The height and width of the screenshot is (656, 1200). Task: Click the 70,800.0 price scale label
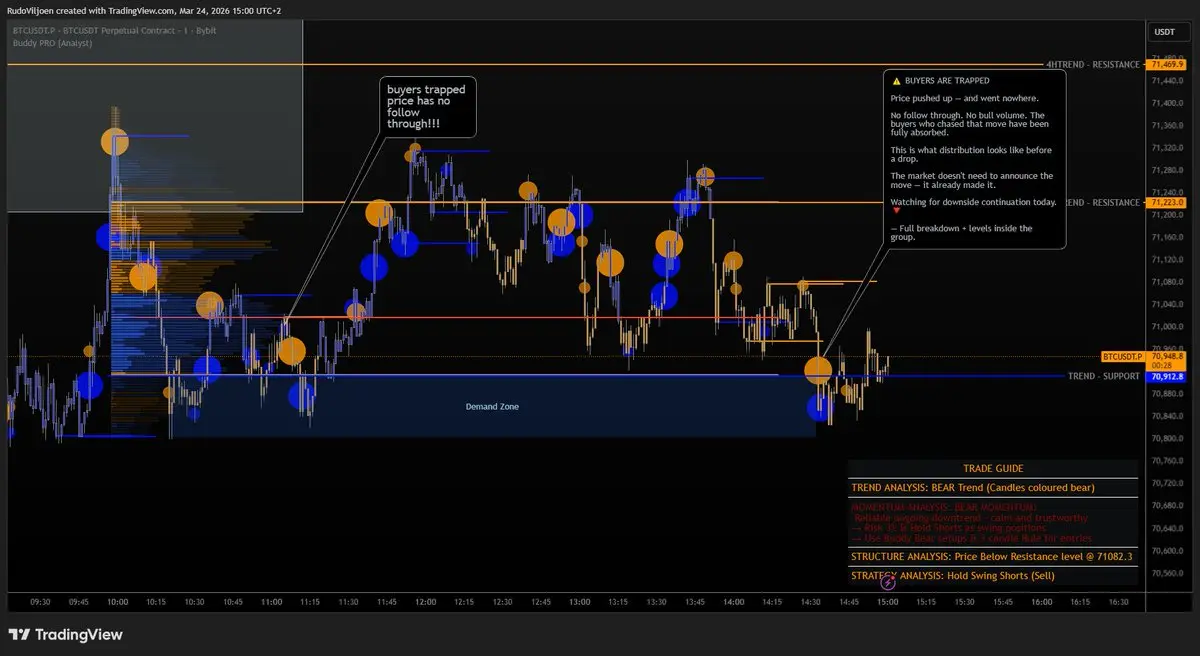(x=1166, y=439)
